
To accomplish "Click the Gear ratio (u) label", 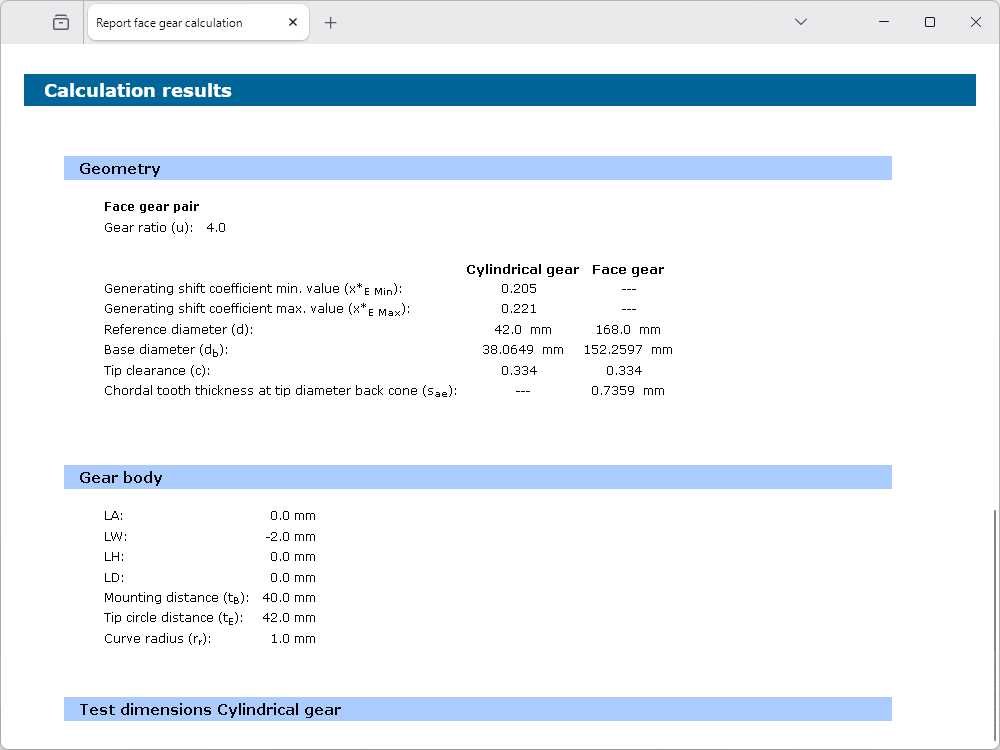I will click(x=148, y=228).
